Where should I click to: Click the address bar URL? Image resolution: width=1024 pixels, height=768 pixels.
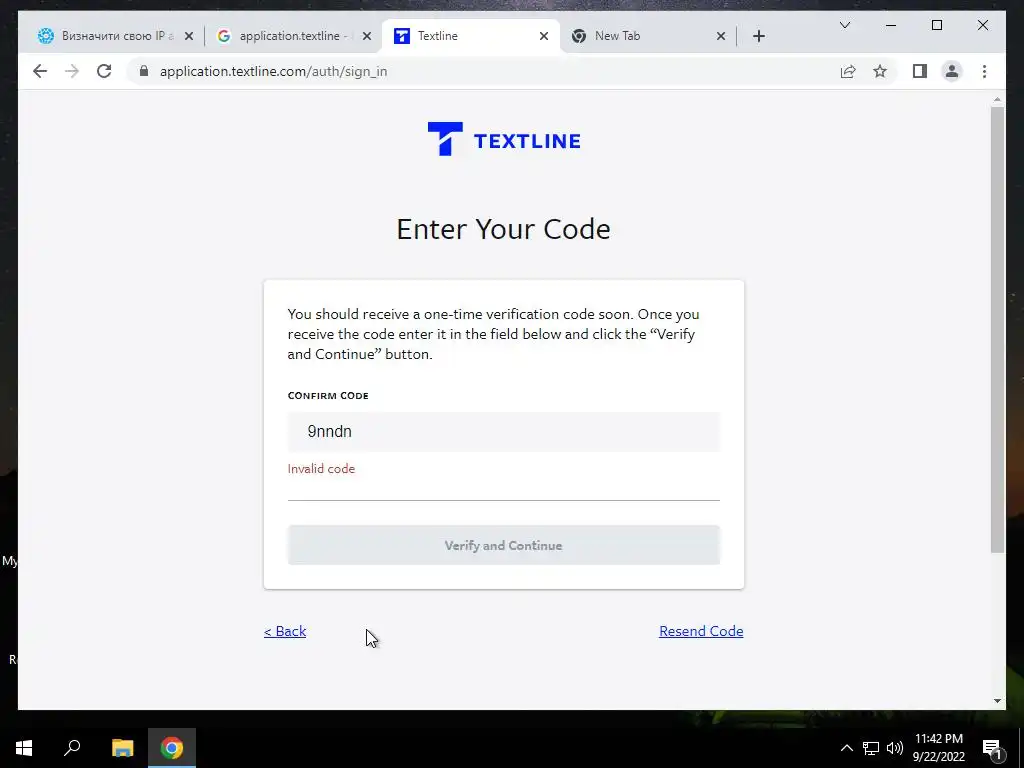coord(274,71)
